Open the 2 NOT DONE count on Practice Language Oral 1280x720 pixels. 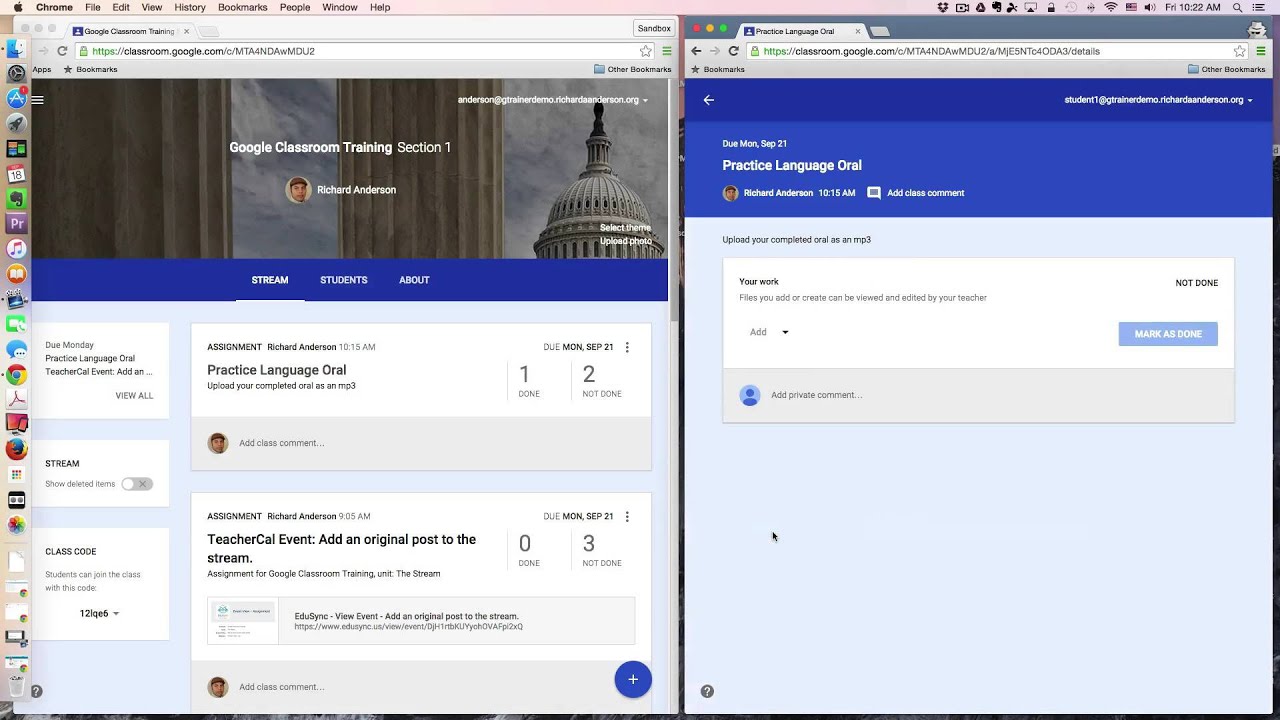[601, 381]
